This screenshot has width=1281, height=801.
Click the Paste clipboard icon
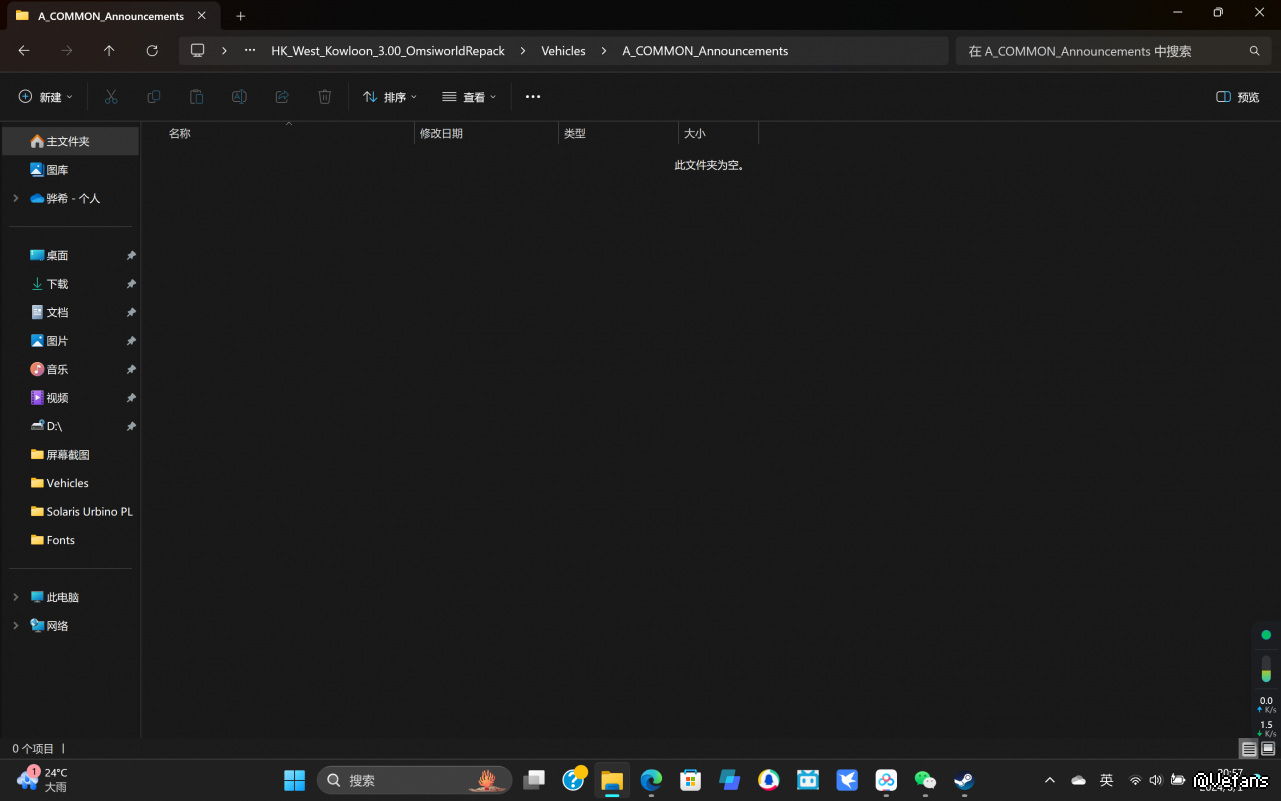197,97
